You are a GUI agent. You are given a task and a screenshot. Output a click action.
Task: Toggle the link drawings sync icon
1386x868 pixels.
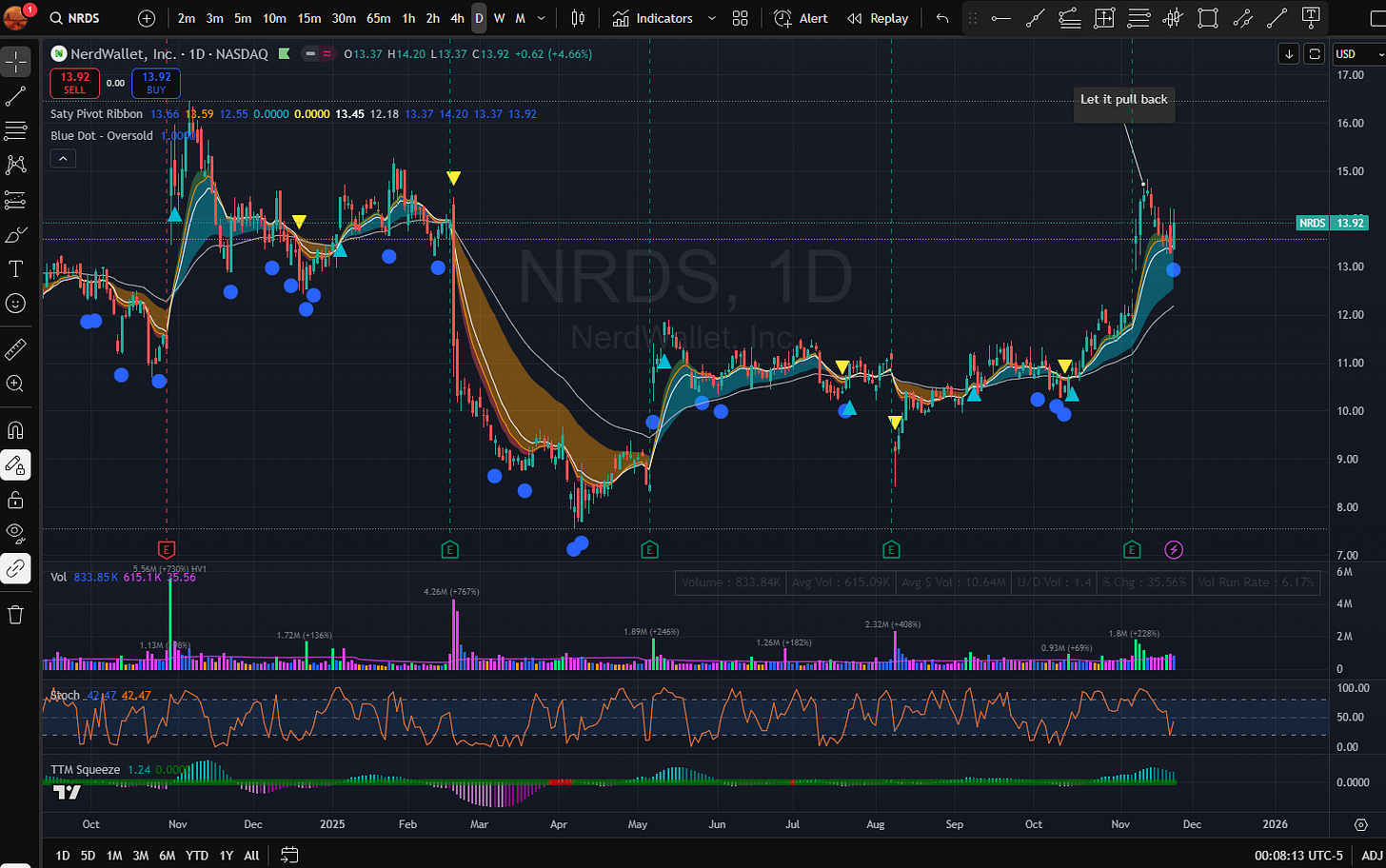(15, 568)
